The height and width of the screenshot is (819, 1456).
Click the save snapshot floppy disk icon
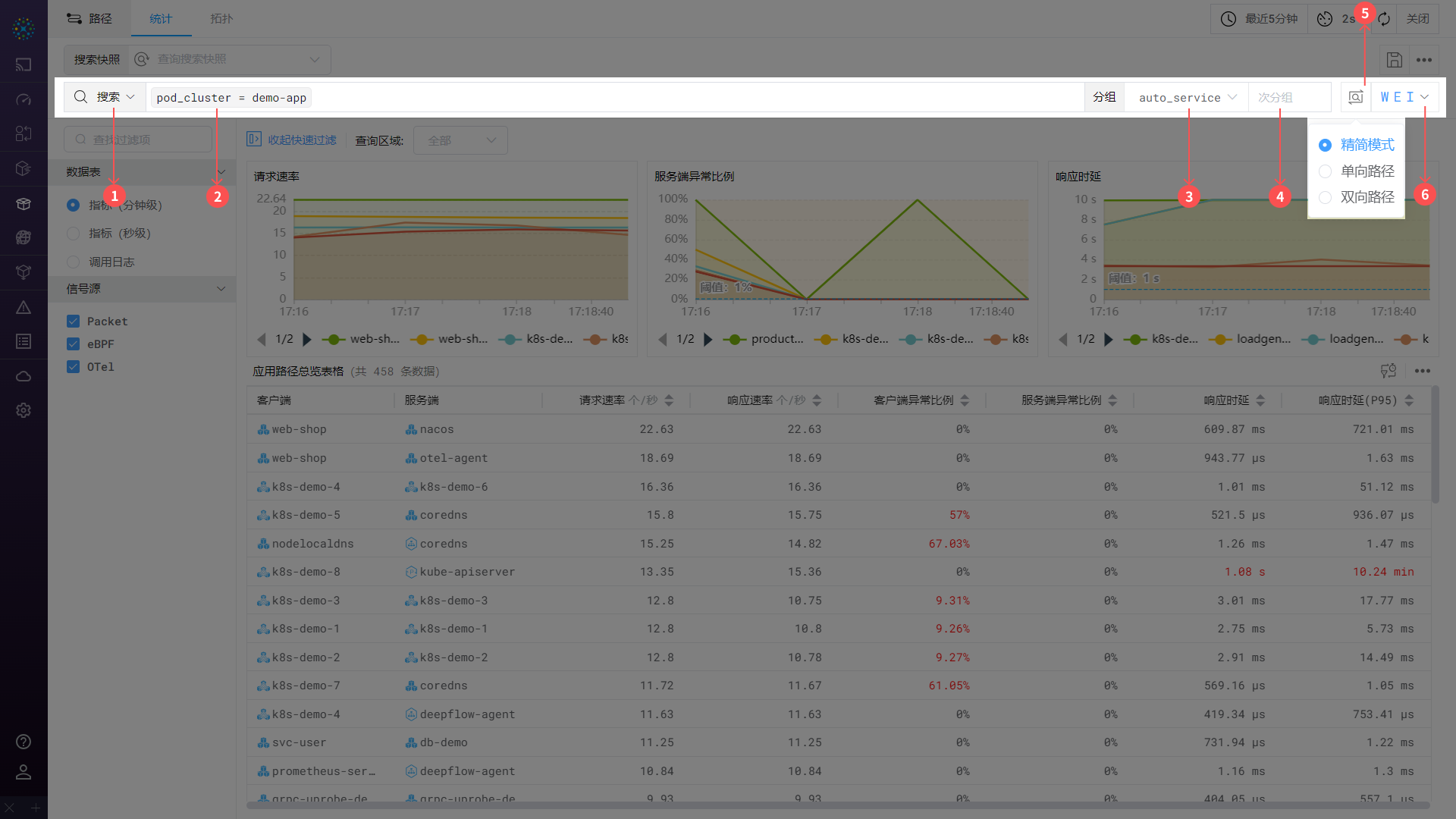tap(1394, 60)
